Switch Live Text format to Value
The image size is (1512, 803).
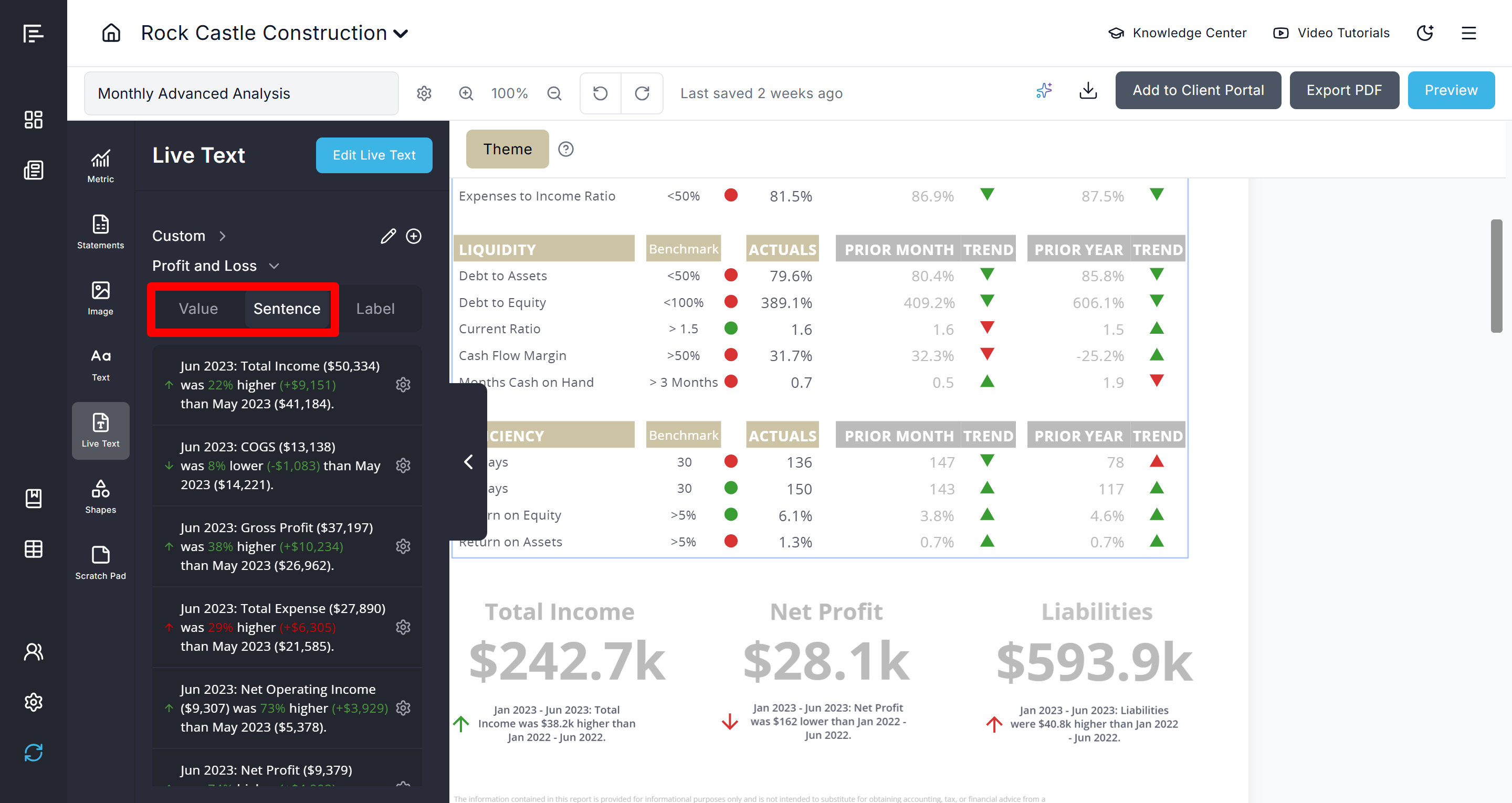coord(198,309)
